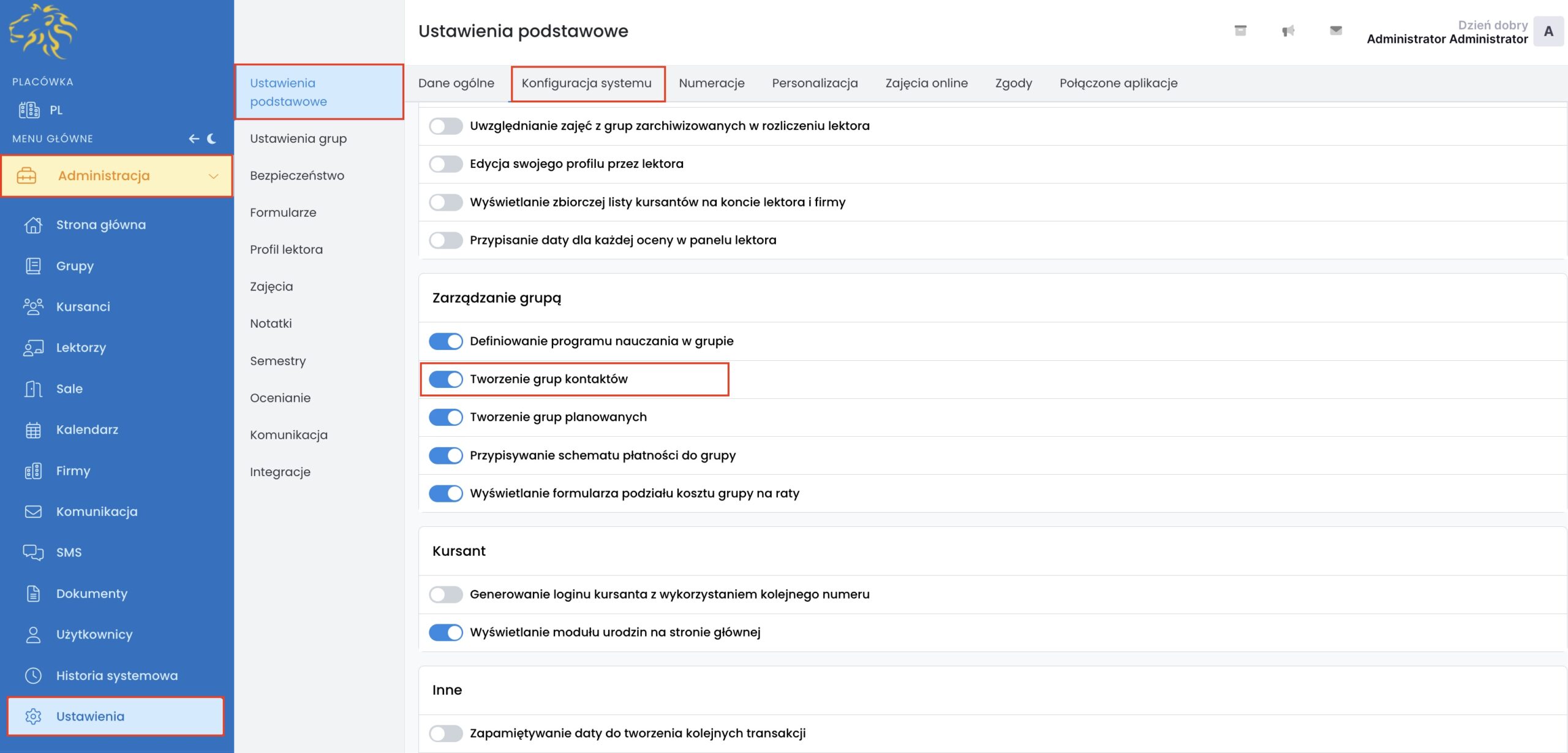1568x753 pixels.
Task: Open the mail envelope icon in header
Action: click(1336, 31)
